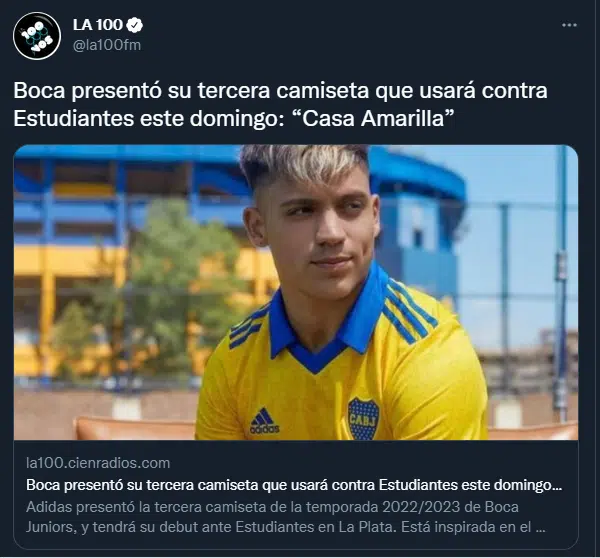Click the quoted text "Casa Amarilla"
Screen dimensions: 600x558
375,118
